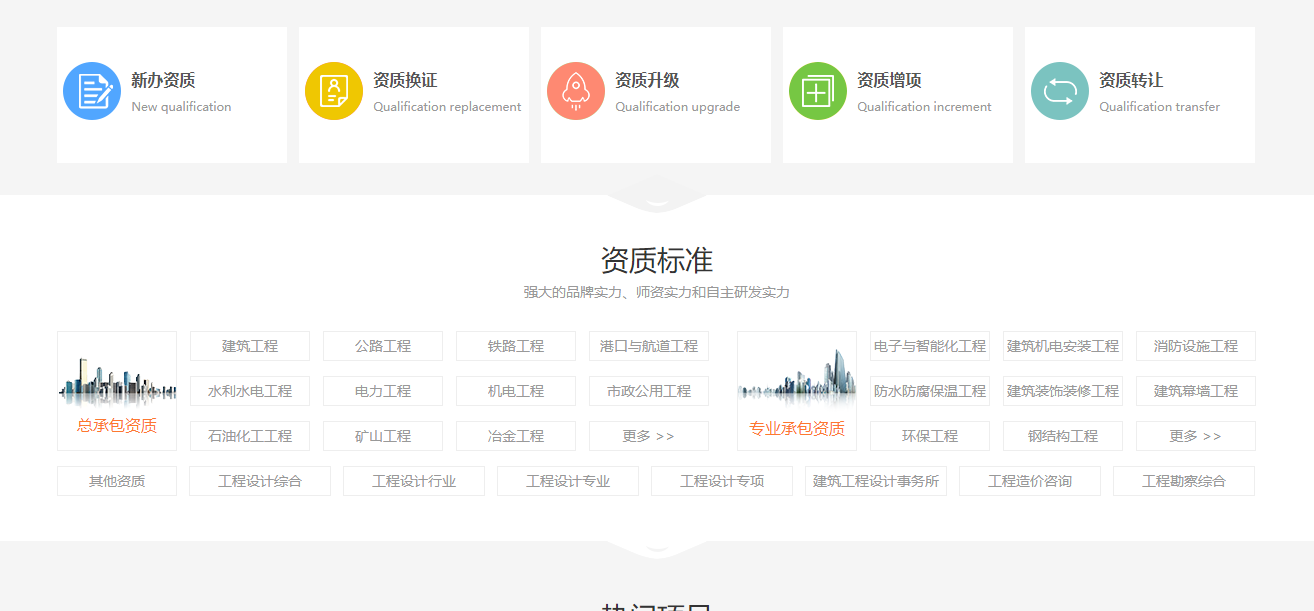1314x611 pixels.
Task: Click the 工程造价咨询 link
Action: tap(1030, 481)
